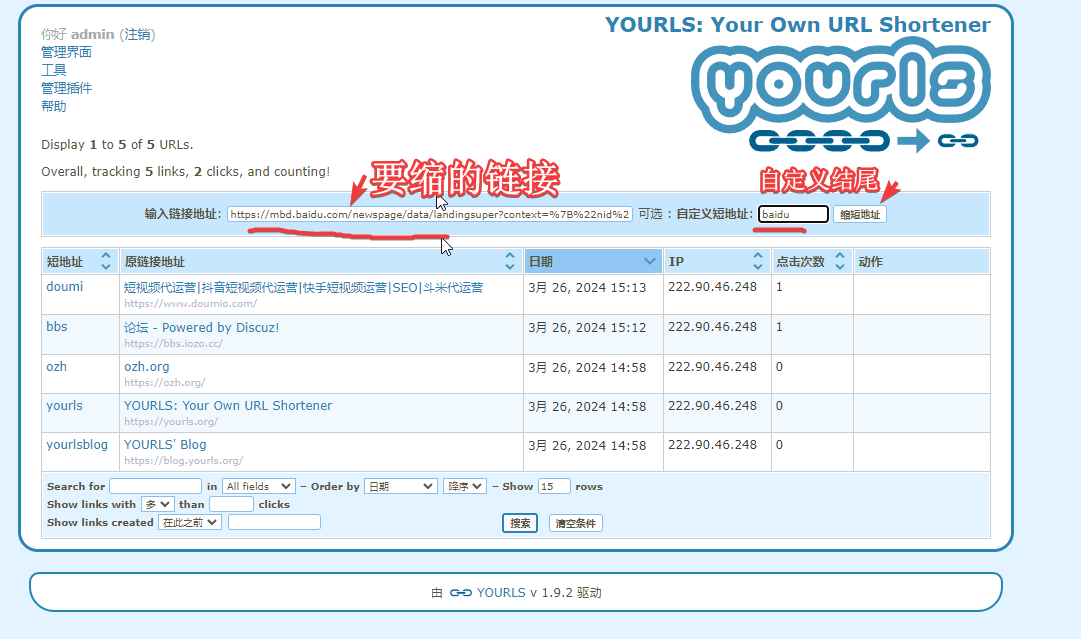This screenshot has width=1081, height=639.
Task: Click the chain icon in the footer
Action: (460, 593)
